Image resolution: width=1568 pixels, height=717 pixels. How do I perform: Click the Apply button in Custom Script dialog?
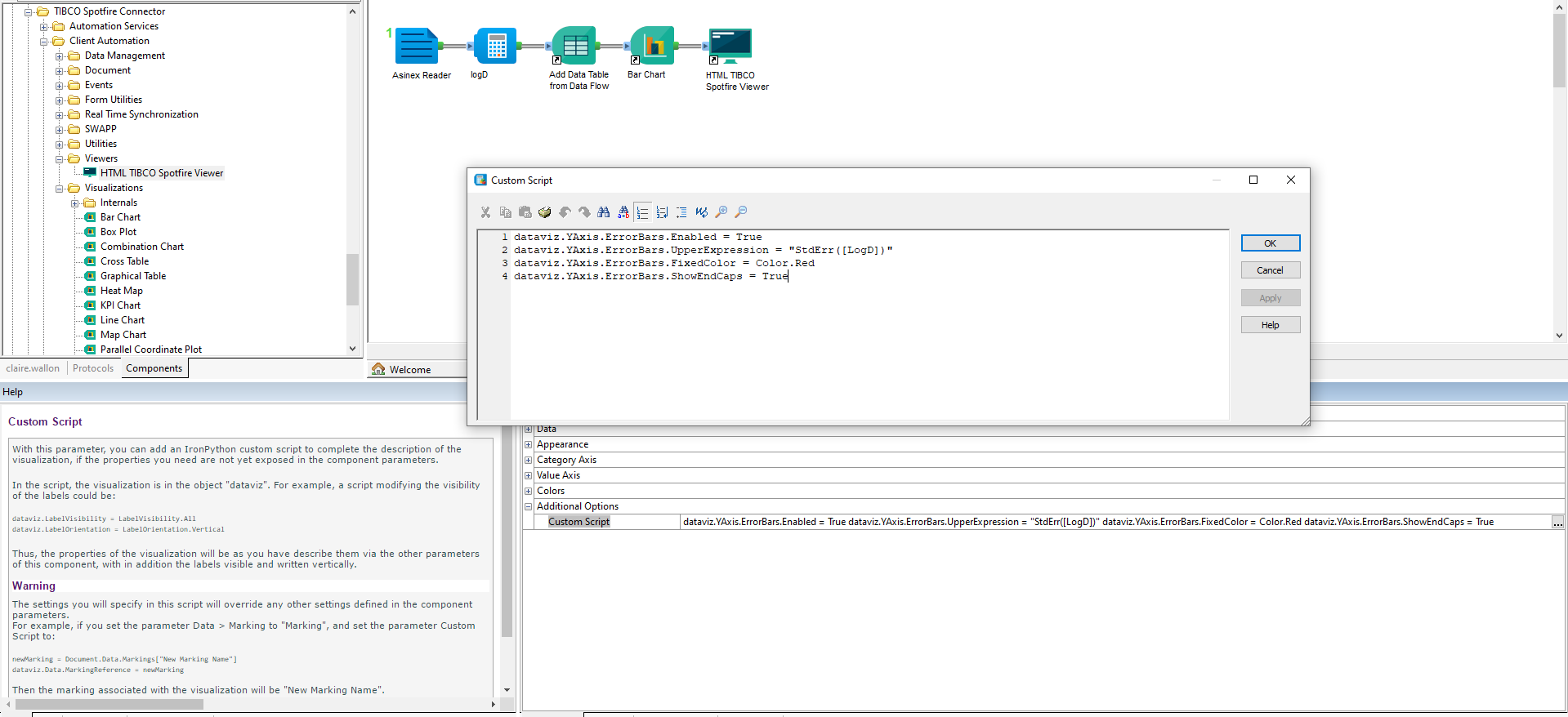point(1270,298)
